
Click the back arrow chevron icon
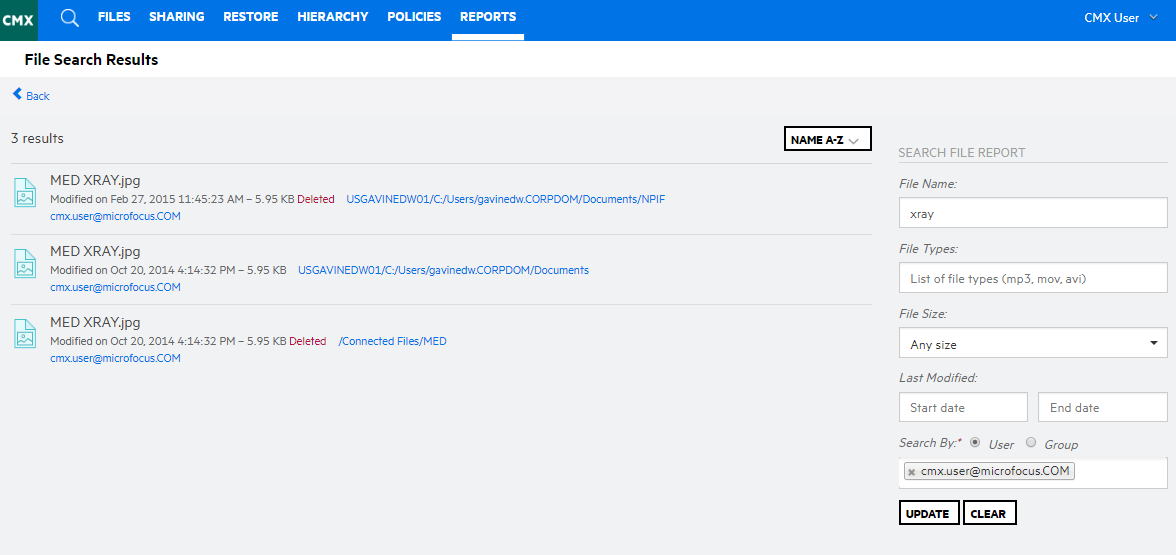[x=17, y=94]
